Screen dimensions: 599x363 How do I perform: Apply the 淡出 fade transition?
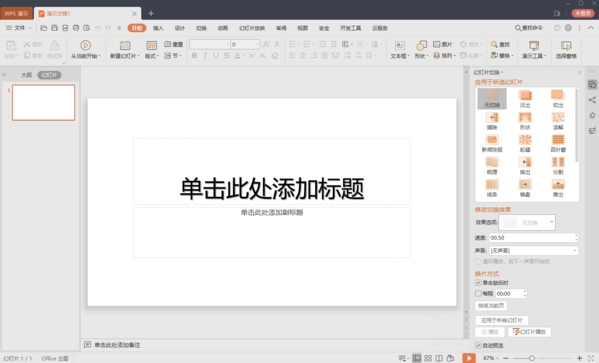tap(525, 99)
